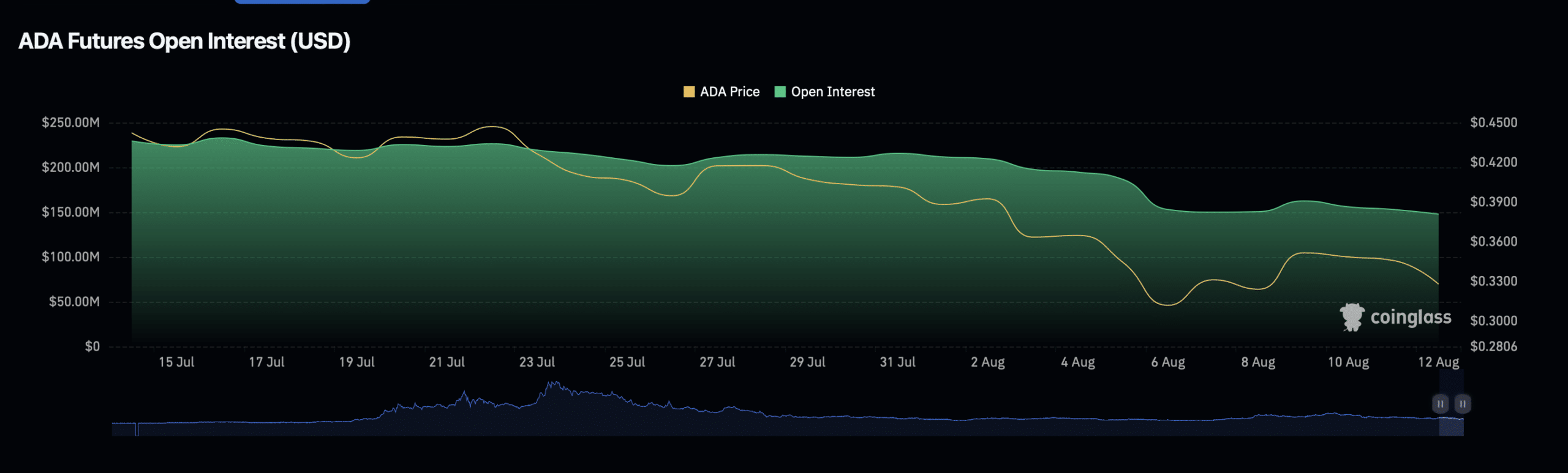This screenshot has width=1568, height=473.
Task: Click the 31 Jul x-axis date label
Action: (x=897, y=362)
